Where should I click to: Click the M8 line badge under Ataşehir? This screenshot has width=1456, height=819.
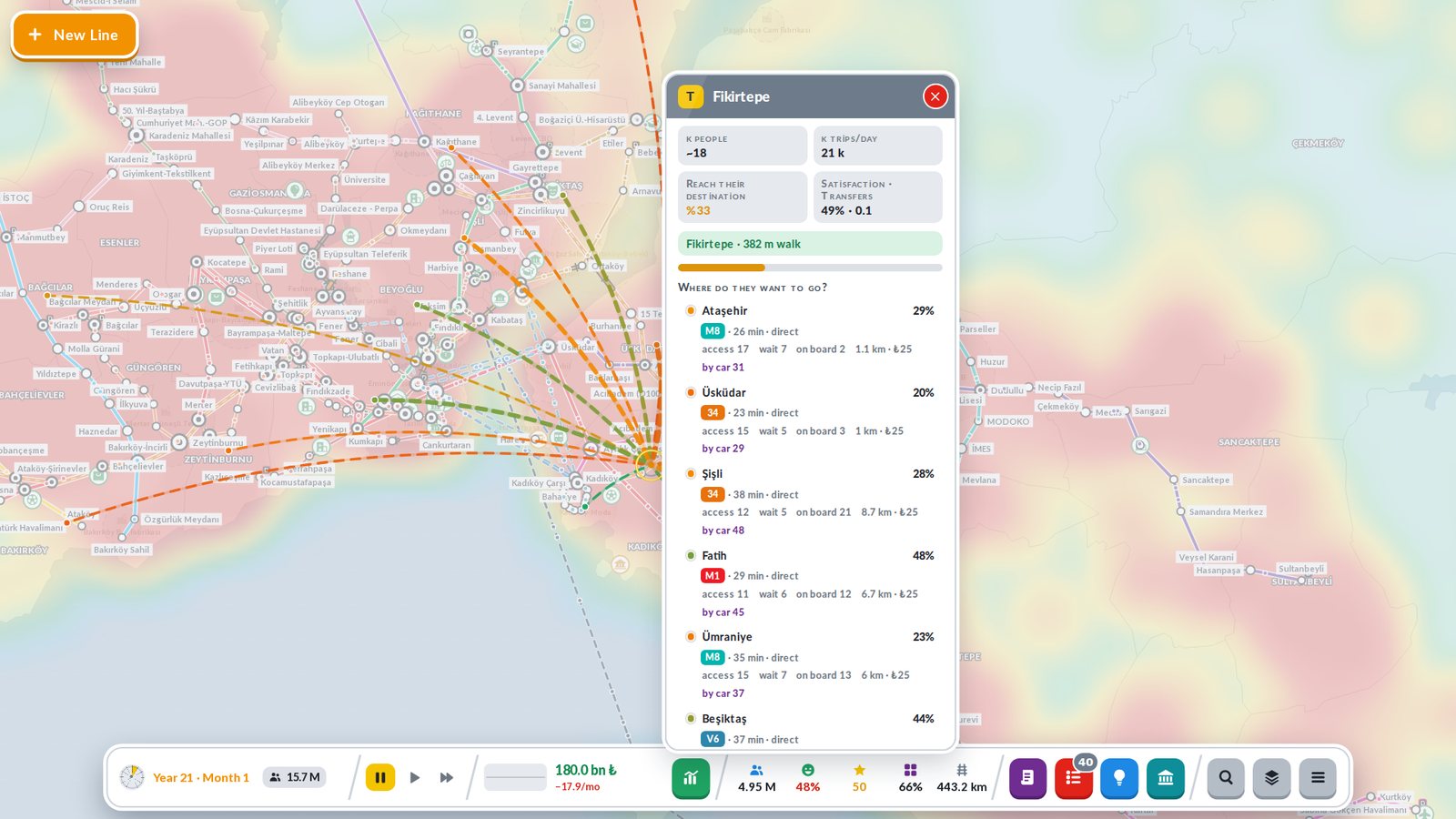click(713, 331)
